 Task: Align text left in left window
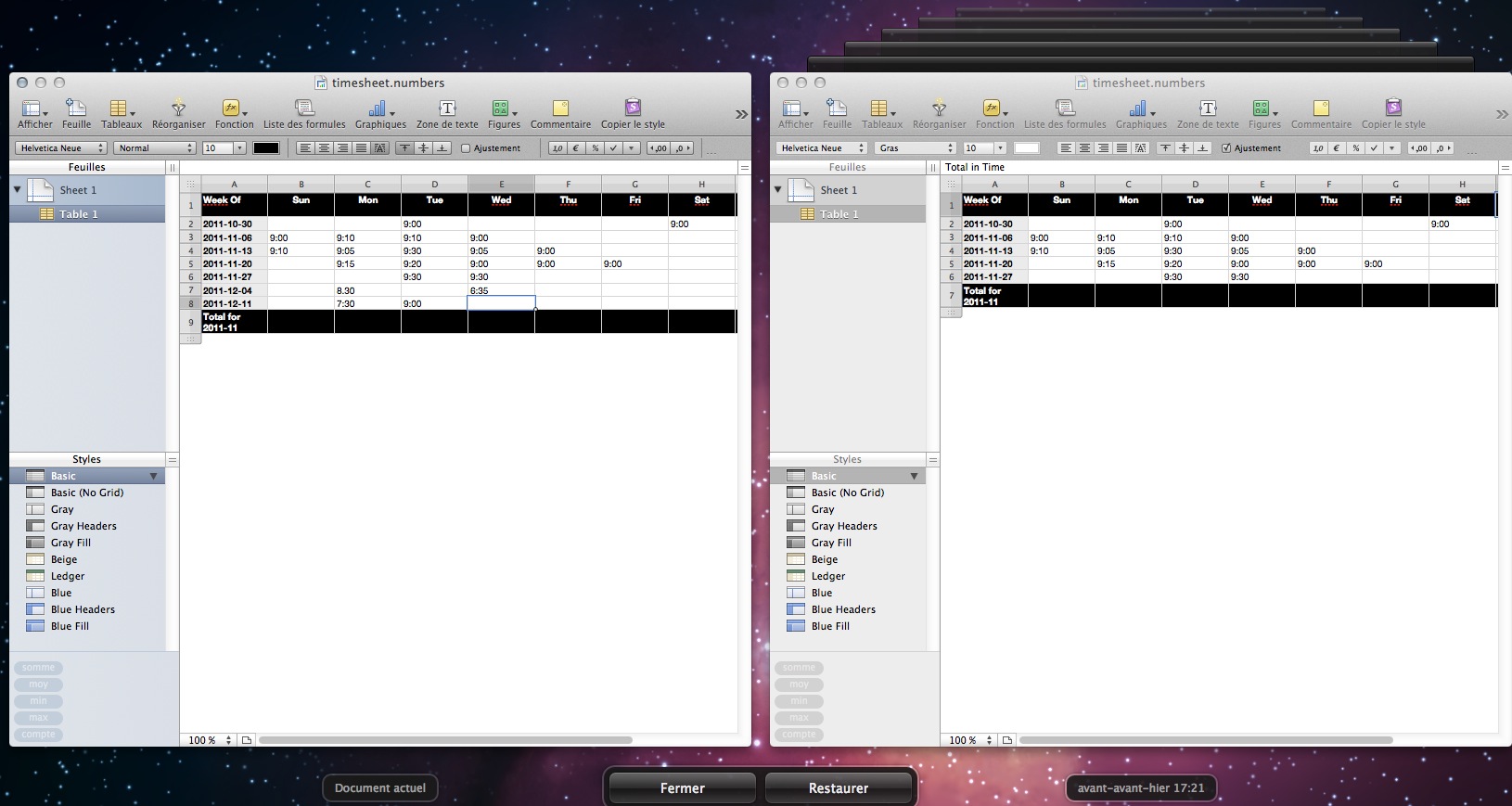click(305, 148)
